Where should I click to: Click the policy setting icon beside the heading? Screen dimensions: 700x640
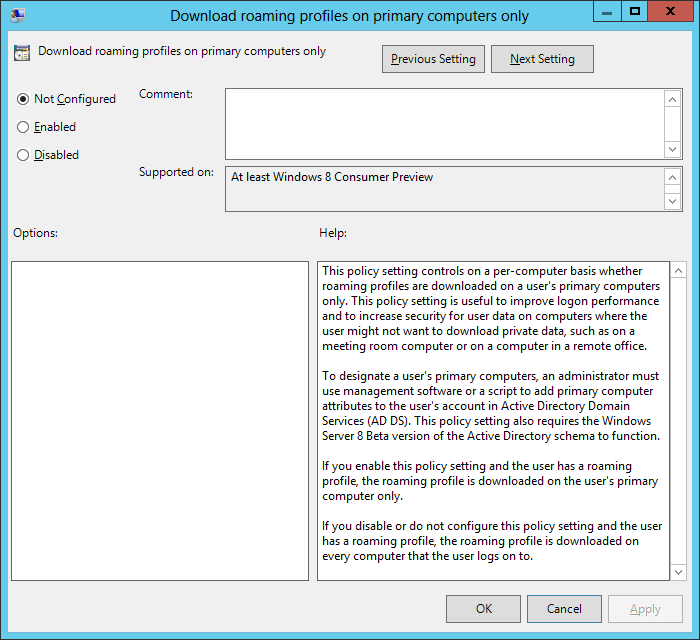coord(22,53)
